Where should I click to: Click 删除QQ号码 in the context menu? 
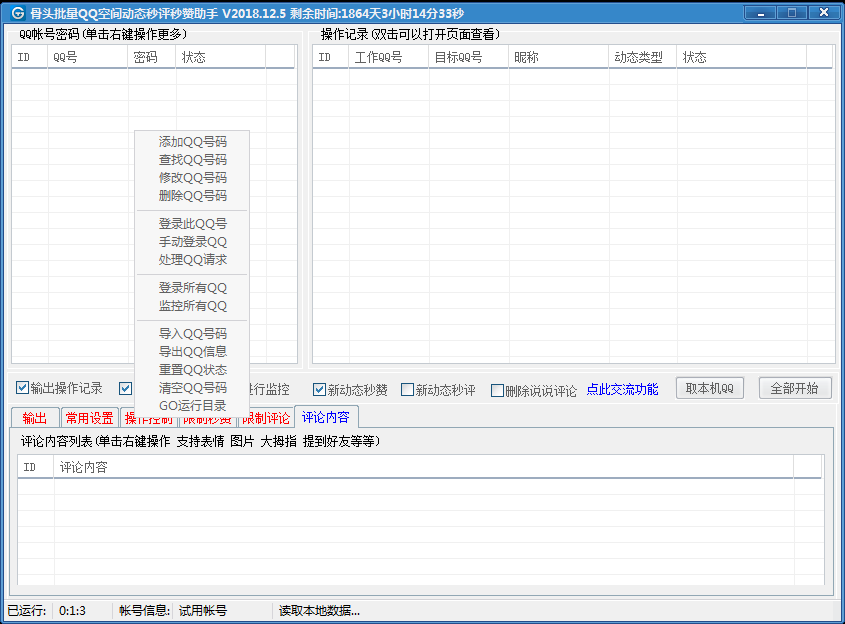click(x=192, y=196)
